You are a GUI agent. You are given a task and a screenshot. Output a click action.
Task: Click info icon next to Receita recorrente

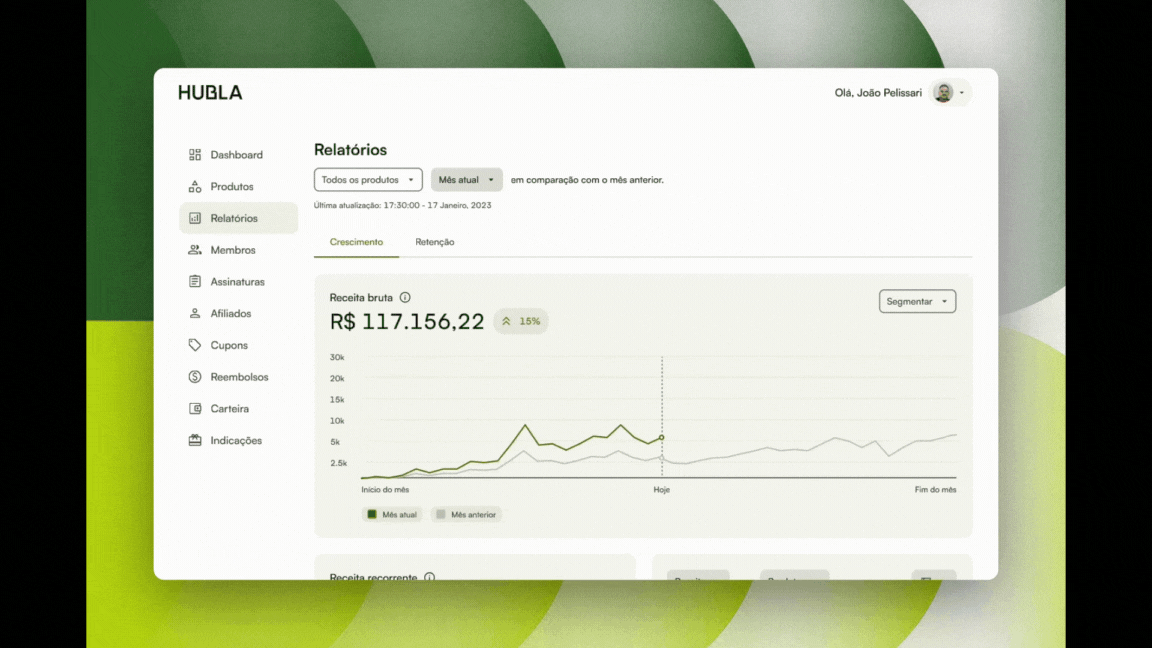tap(429, 577)
